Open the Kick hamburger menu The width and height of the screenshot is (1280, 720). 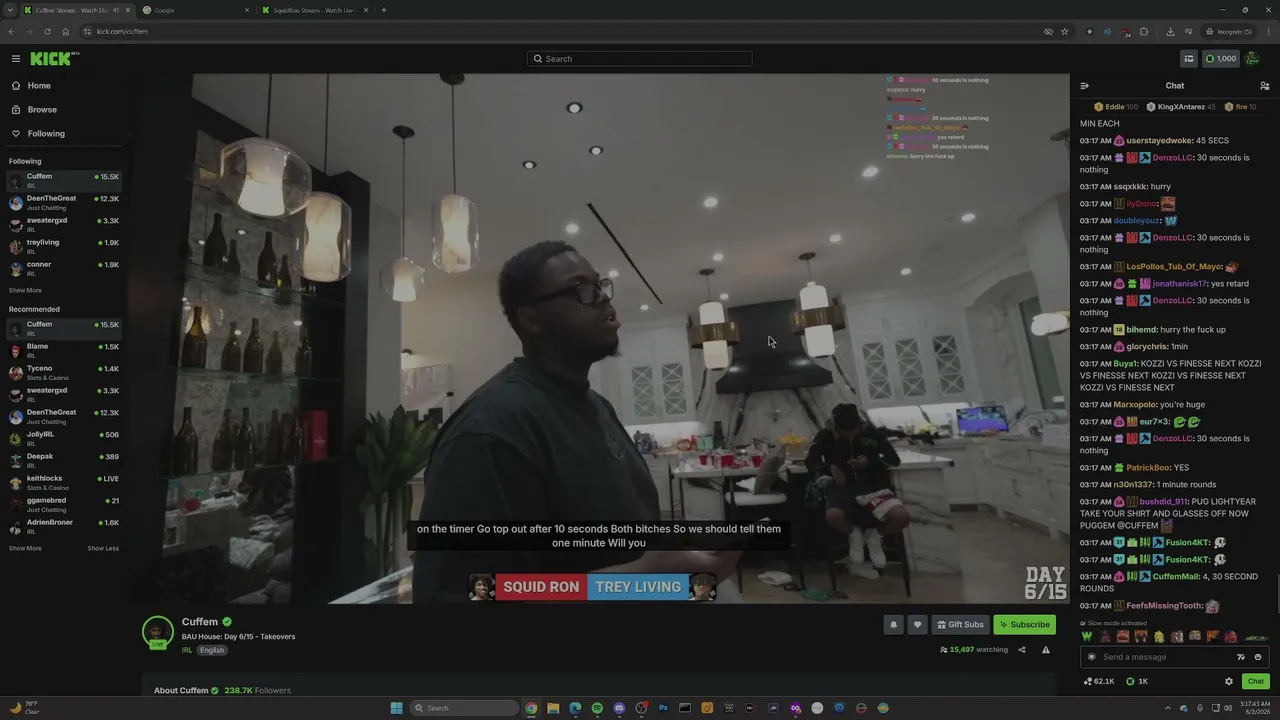click(x=16, y=59)
